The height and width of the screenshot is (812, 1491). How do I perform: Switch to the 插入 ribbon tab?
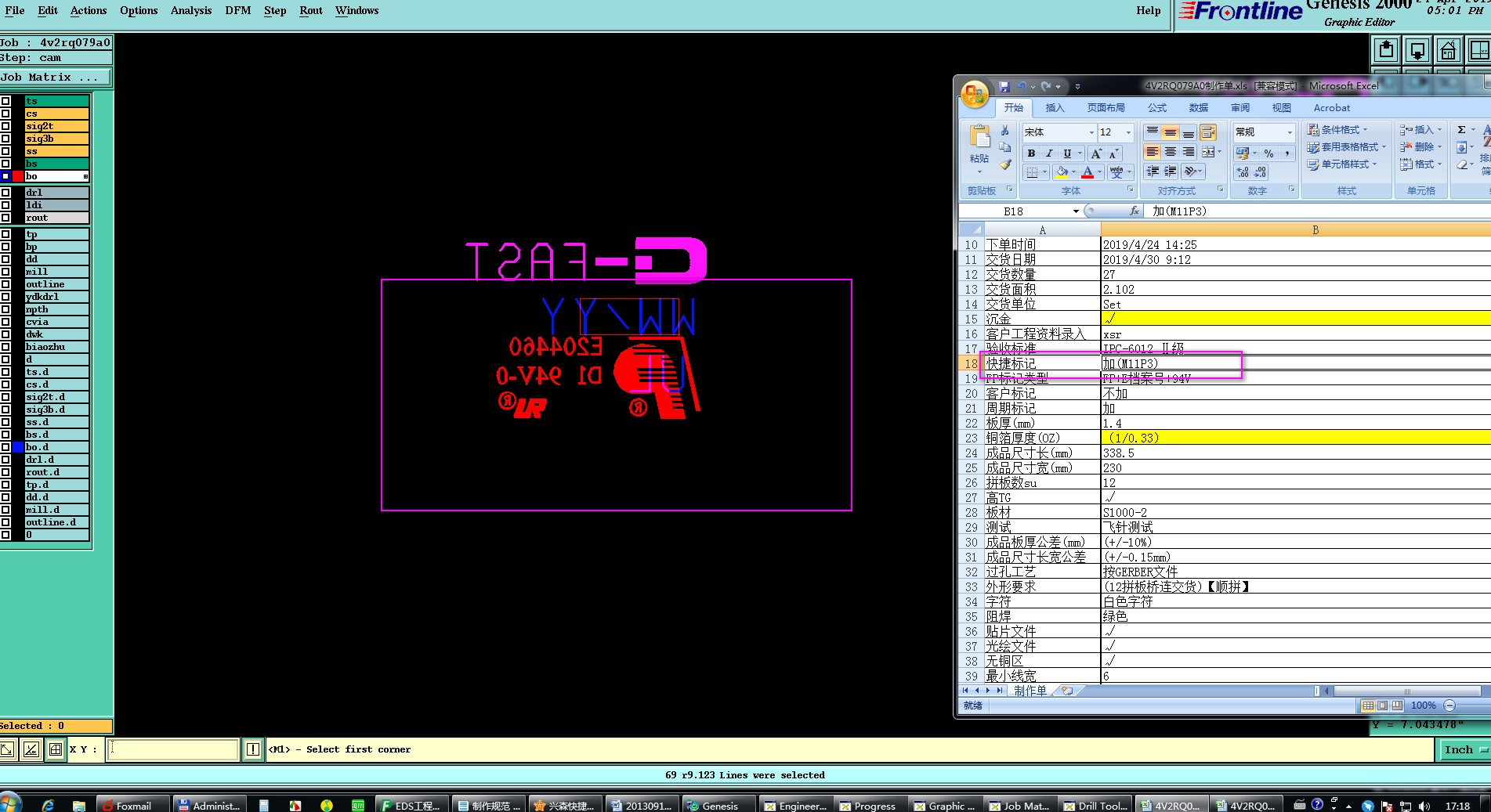(1055, 108)
